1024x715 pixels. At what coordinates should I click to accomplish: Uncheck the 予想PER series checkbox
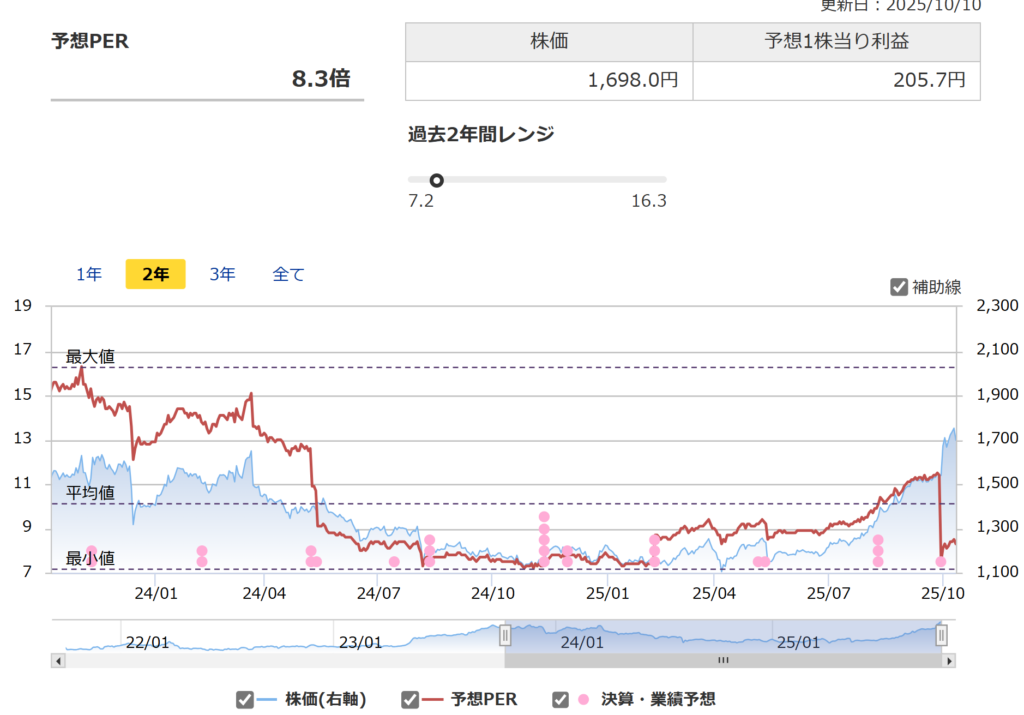[410, 700]
